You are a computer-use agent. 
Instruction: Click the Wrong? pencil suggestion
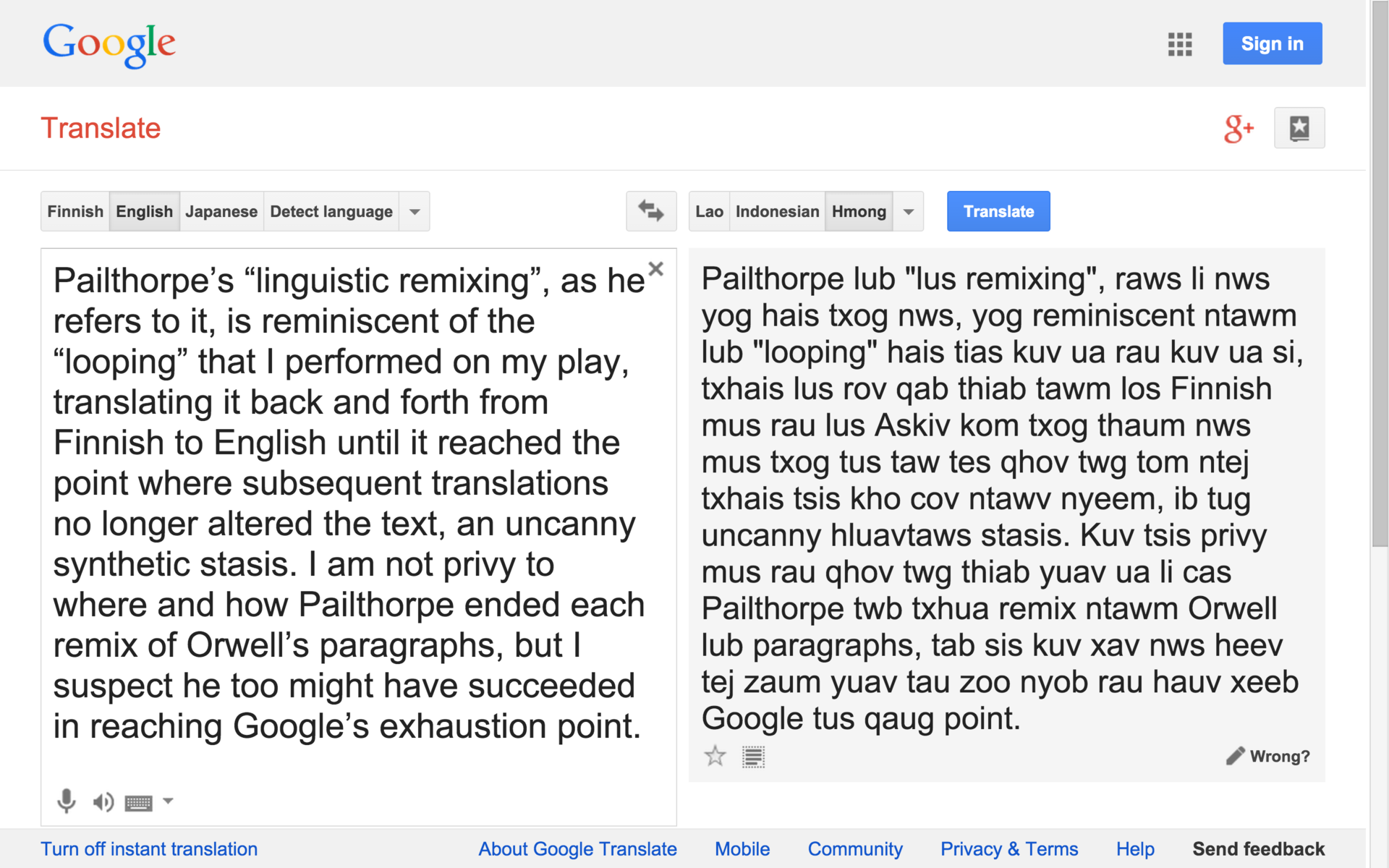tap(1268, 756)
